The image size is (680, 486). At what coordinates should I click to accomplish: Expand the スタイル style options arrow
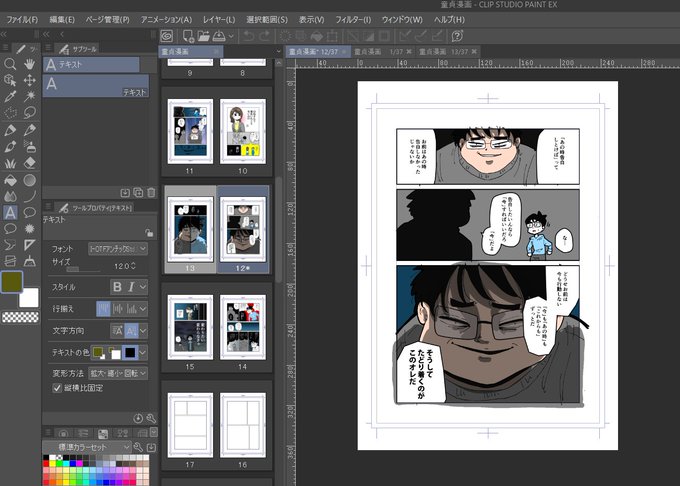click(143, 287)
